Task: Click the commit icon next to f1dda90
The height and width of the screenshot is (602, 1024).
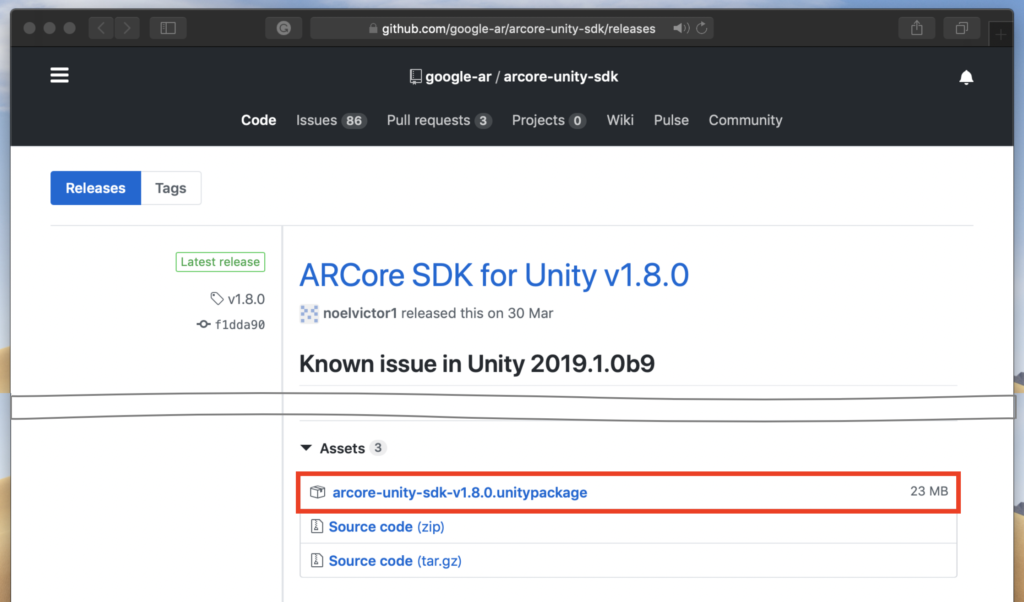Action: tap(203, 324)
